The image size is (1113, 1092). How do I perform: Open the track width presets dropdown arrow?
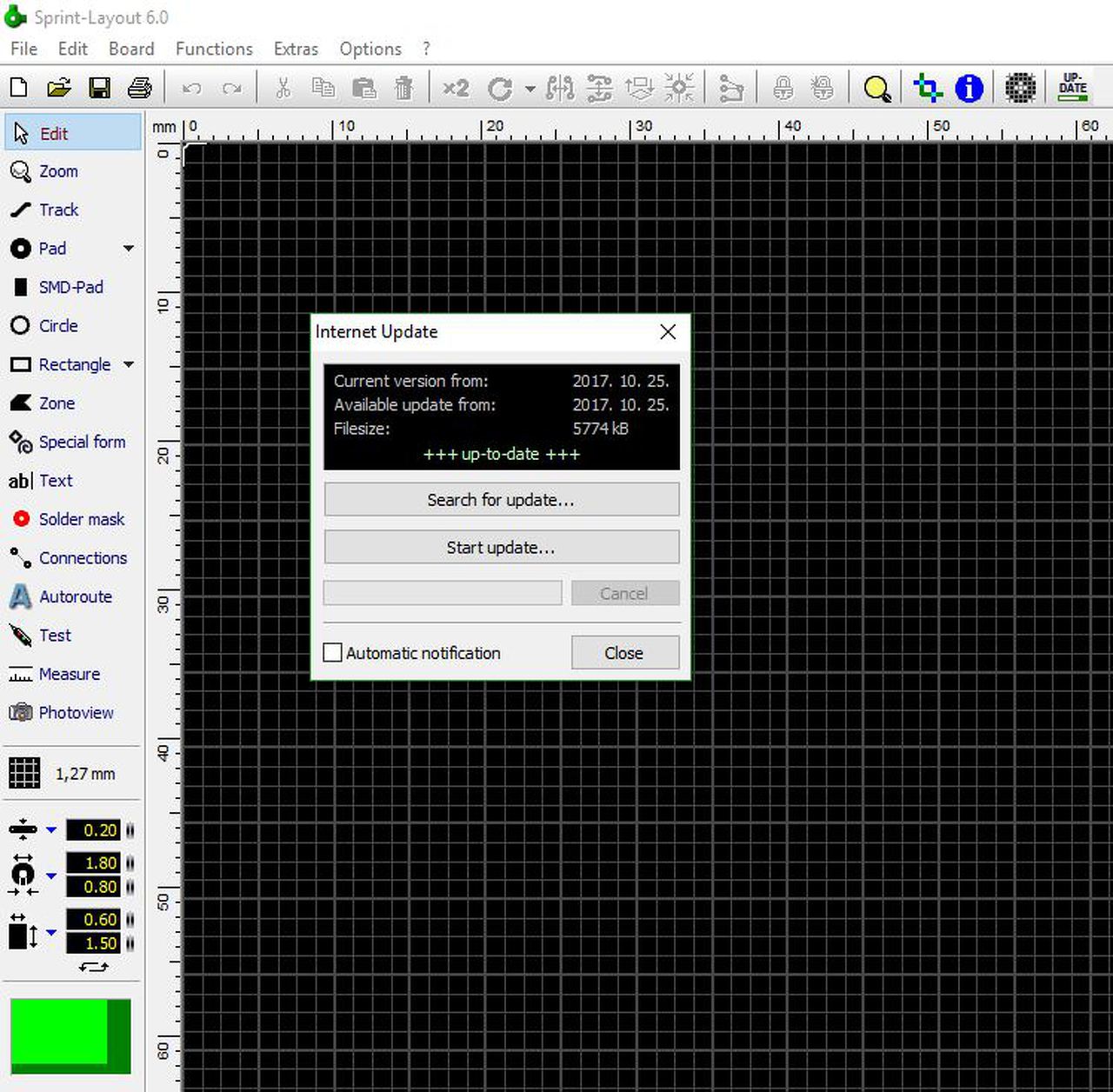[x=51, y=830]
